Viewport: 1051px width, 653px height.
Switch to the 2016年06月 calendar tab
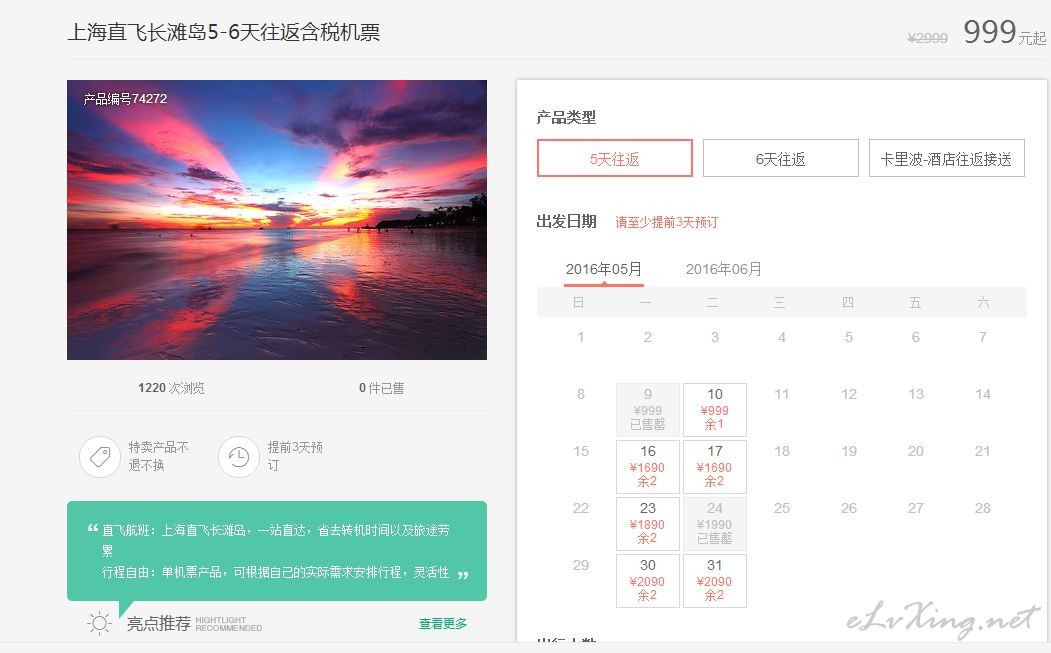[723, 269]
